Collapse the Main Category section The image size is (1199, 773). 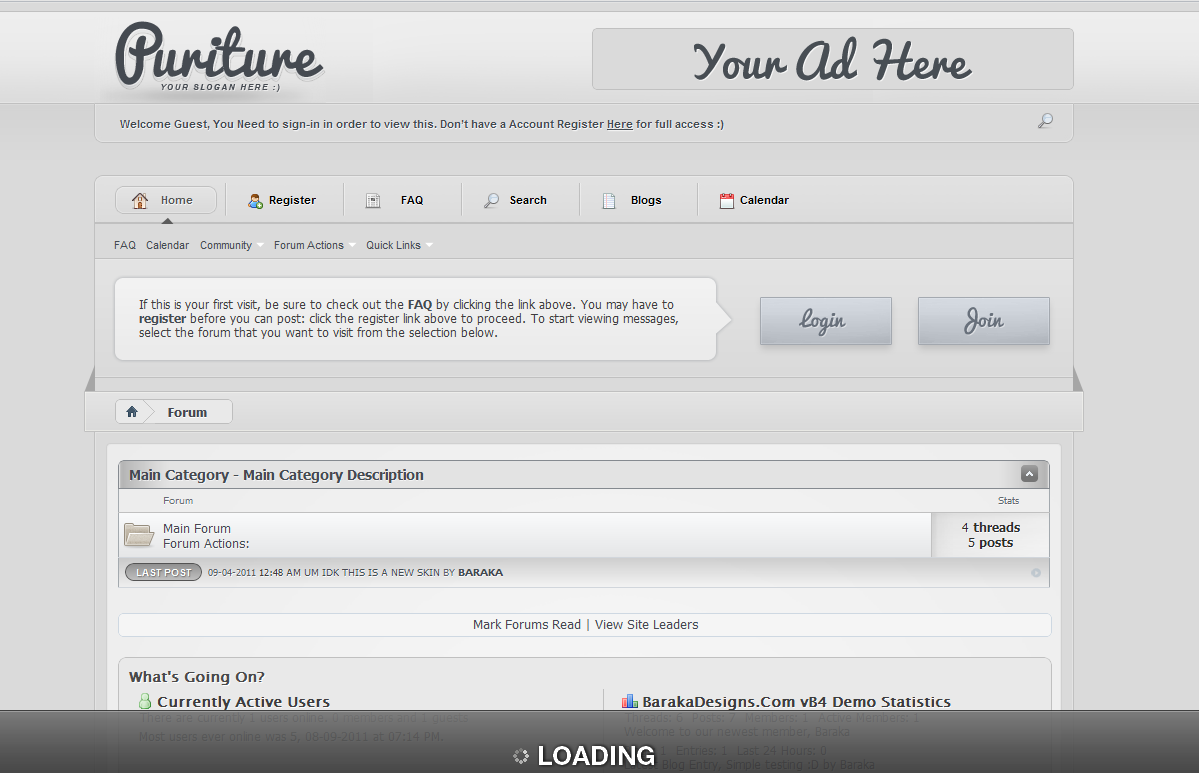tap(1029, 474)
